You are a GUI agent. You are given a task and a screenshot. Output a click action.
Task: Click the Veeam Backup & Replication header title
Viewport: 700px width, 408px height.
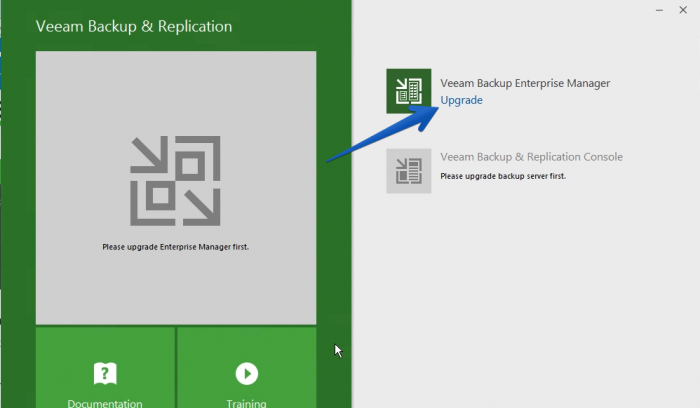click(134, 26)
